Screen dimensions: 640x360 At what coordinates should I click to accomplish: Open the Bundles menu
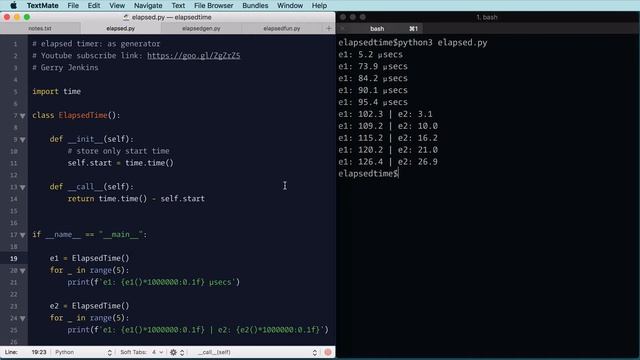tap(255, 5)
